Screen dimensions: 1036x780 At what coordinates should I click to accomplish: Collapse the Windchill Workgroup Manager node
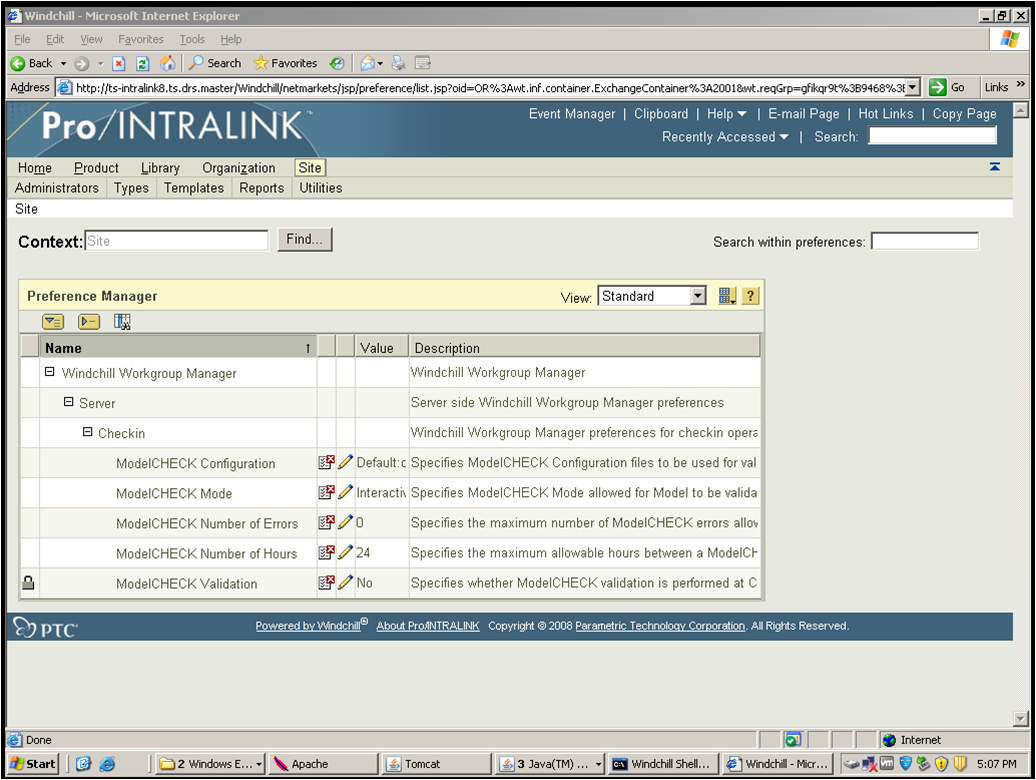(50, 372)
